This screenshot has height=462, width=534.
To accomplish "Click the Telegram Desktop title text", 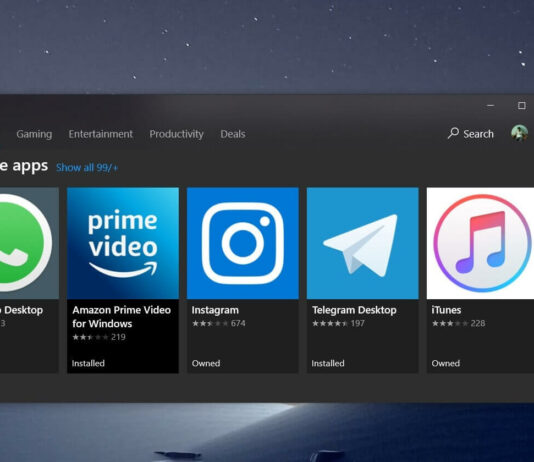I will (x=354, y=310).
